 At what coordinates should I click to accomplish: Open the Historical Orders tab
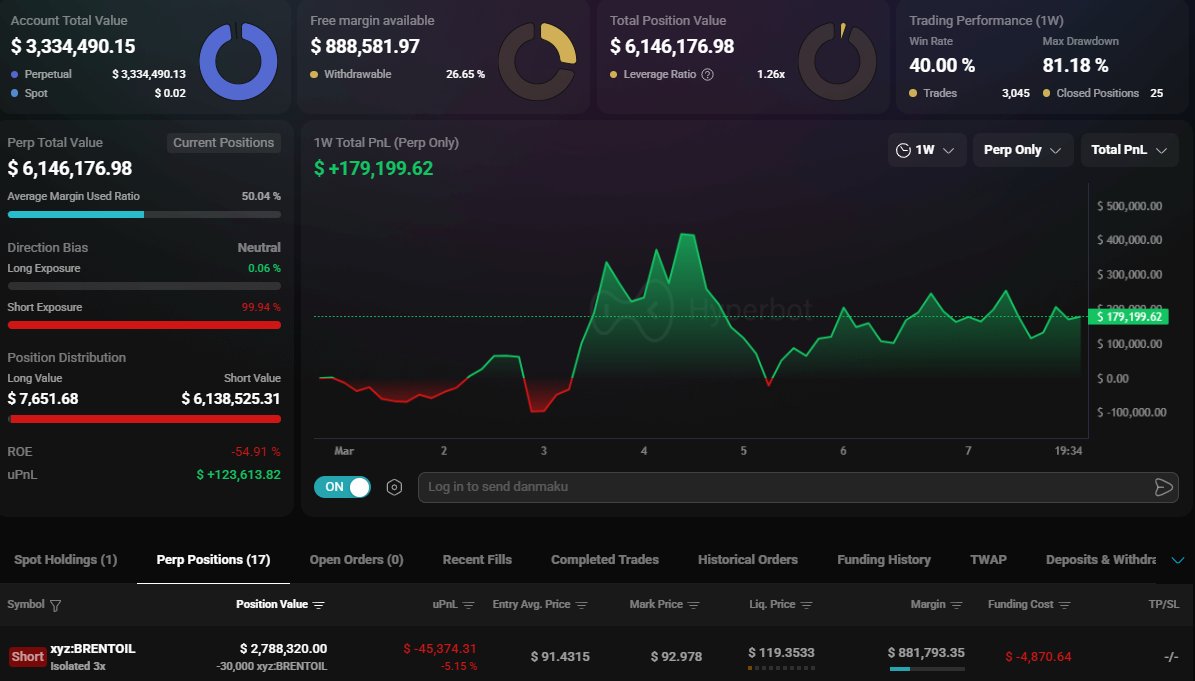click(748, 560)
